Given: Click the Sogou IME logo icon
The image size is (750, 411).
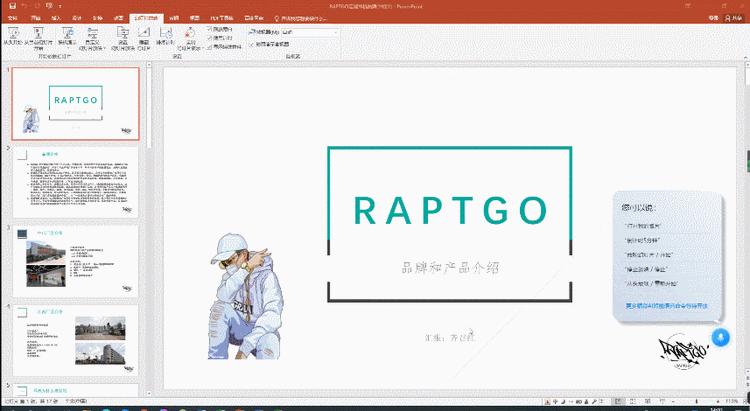Looking at the screenshot, I should point(547,401).
